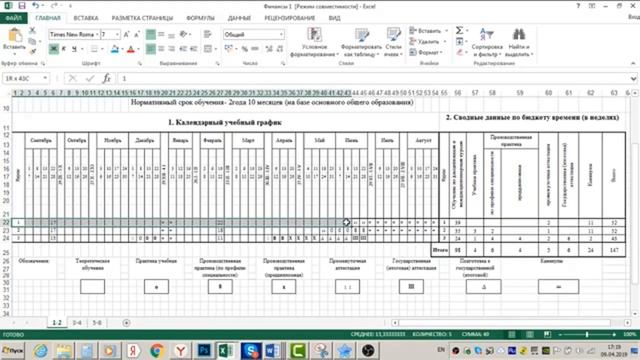Open Форматировать как таблицу gallery
This screenshot has height=360, width=640.
[361, 42]
